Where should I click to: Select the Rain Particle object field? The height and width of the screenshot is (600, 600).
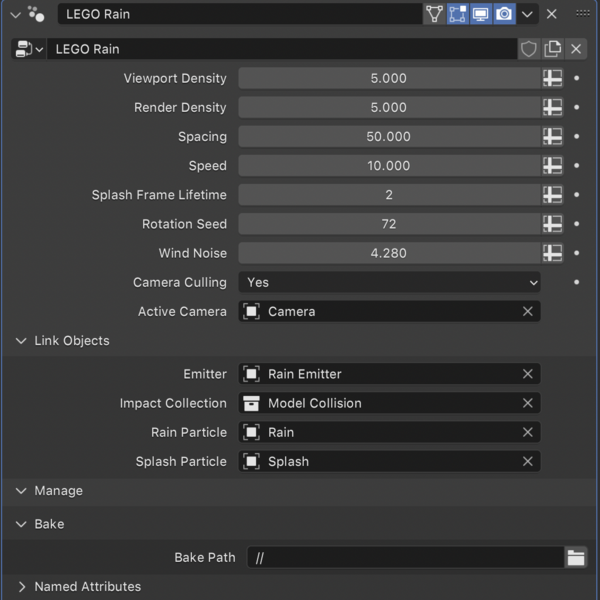point(389,432)
